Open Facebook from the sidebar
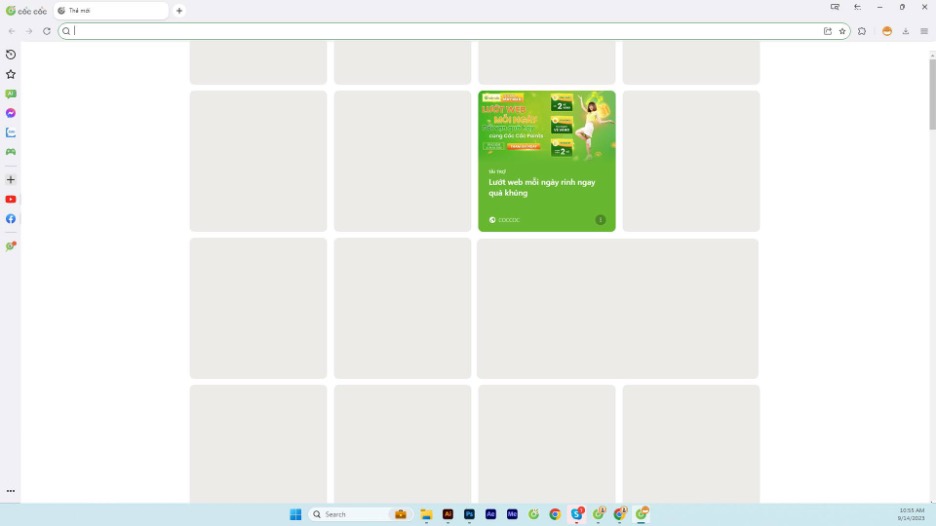Image resolution: width=936 pixels, height=526 pixels. pos(11,219)
